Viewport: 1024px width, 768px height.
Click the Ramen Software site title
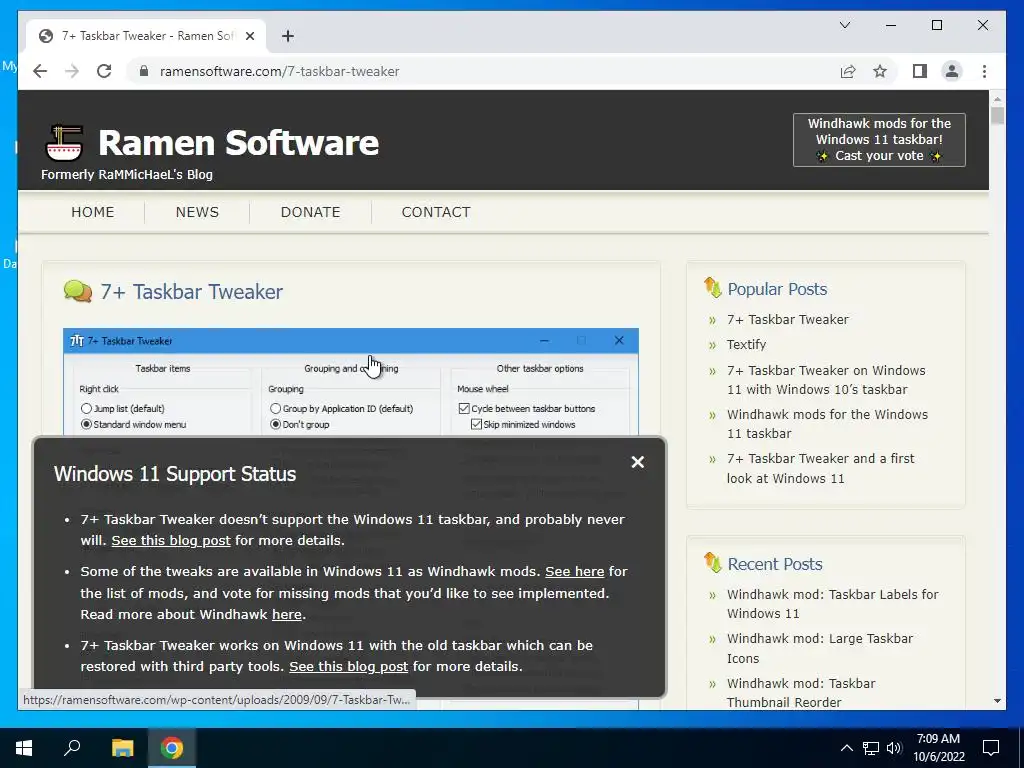(x=238, y=142)
